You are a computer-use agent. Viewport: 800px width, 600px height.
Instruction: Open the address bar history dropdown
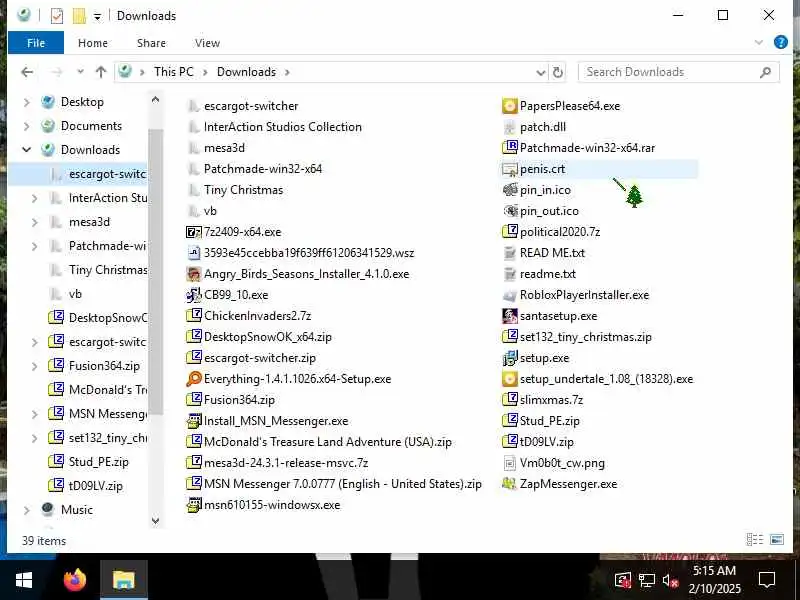pos(541,72)
